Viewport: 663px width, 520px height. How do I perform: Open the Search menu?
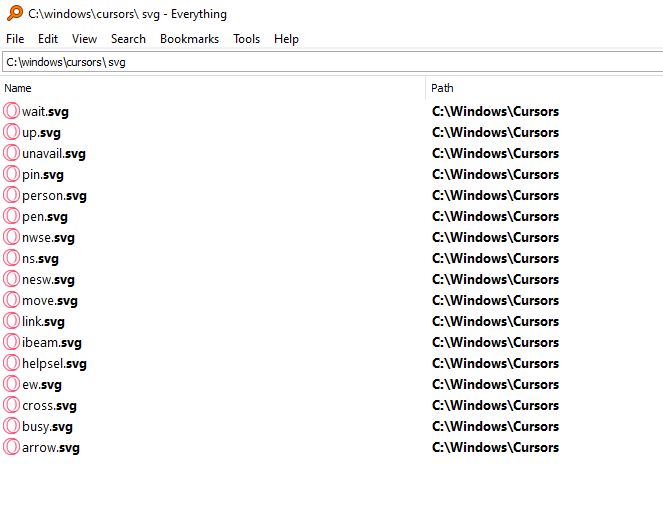[x=128, y=39]
